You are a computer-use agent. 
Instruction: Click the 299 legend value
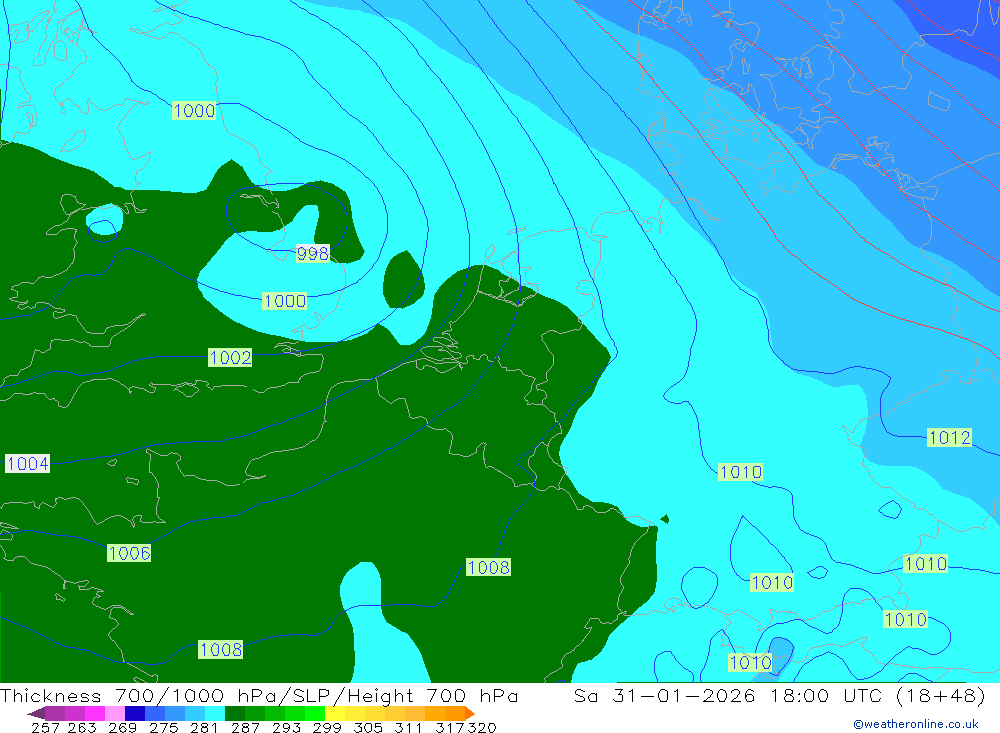click(x=327, y=727)
